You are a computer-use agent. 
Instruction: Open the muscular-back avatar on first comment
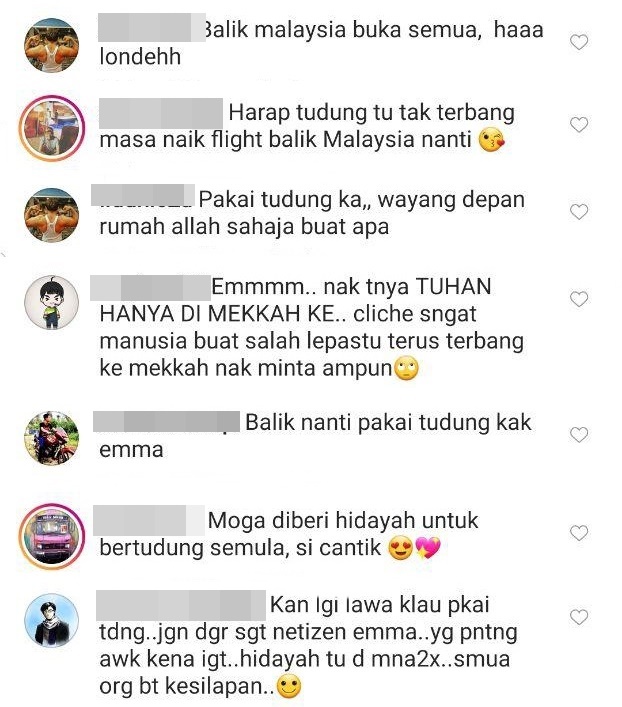[51, 45]
